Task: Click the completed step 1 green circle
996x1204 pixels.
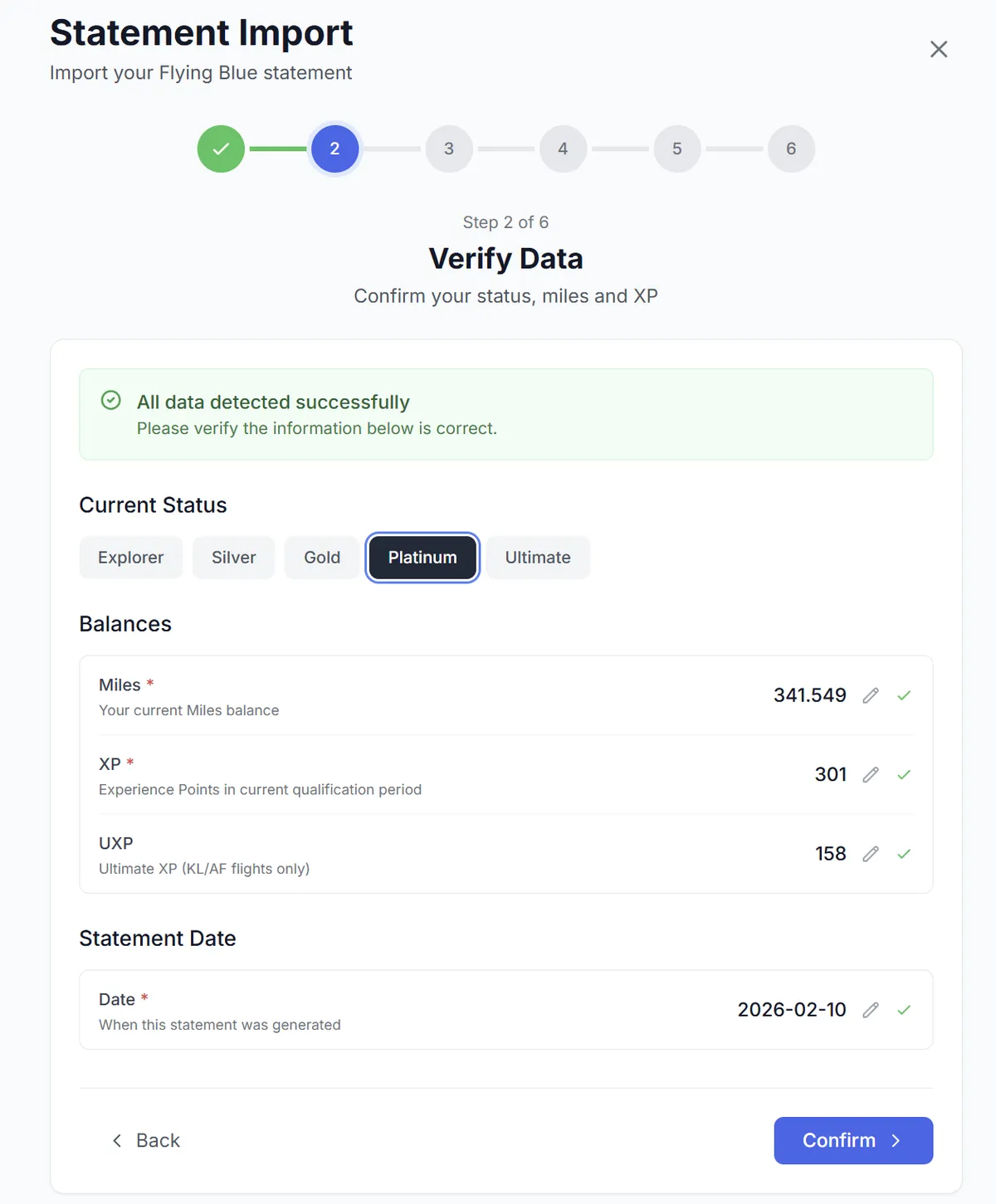Action: [x=220, y=149]
